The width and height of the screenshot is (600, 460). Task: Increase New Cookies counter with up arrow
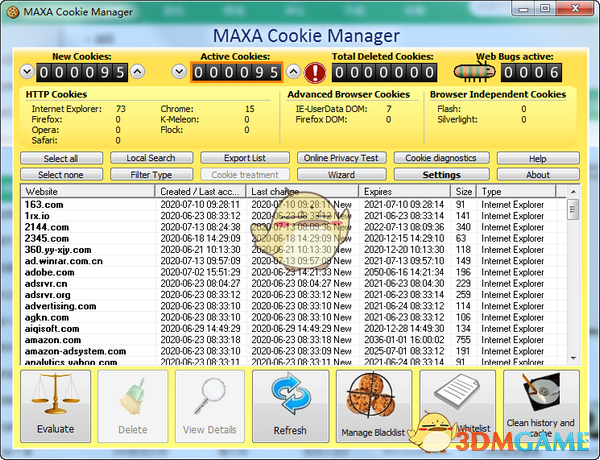coord(138,72)
